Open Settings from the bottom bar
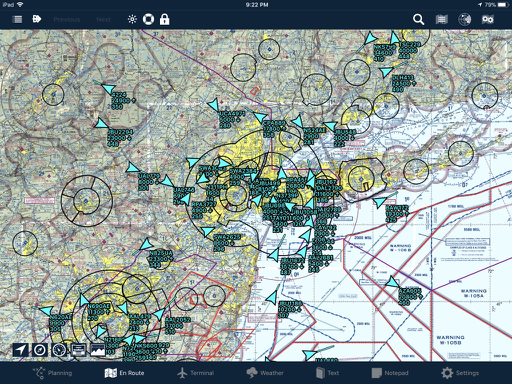 tap(460, 373)
